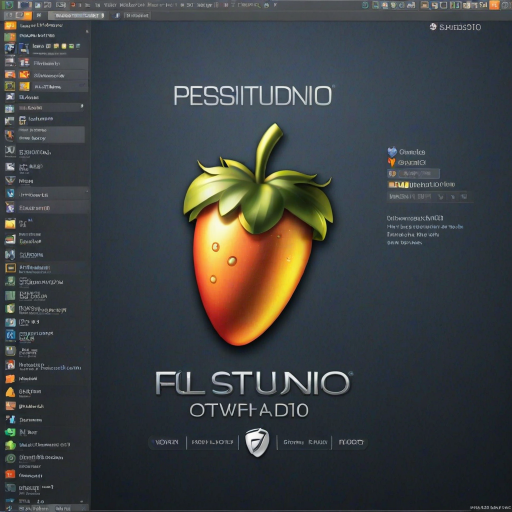Viewport: 512px width, 512px height.
Task: Click the gray input bar in right panel
Action: pyautogui.click(x=429, y=197)
